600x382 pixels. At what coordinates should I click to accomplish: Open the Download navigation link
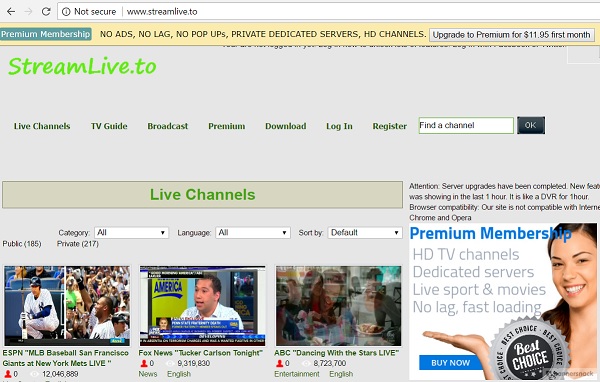pyautogui.click(x=285, y=126)
